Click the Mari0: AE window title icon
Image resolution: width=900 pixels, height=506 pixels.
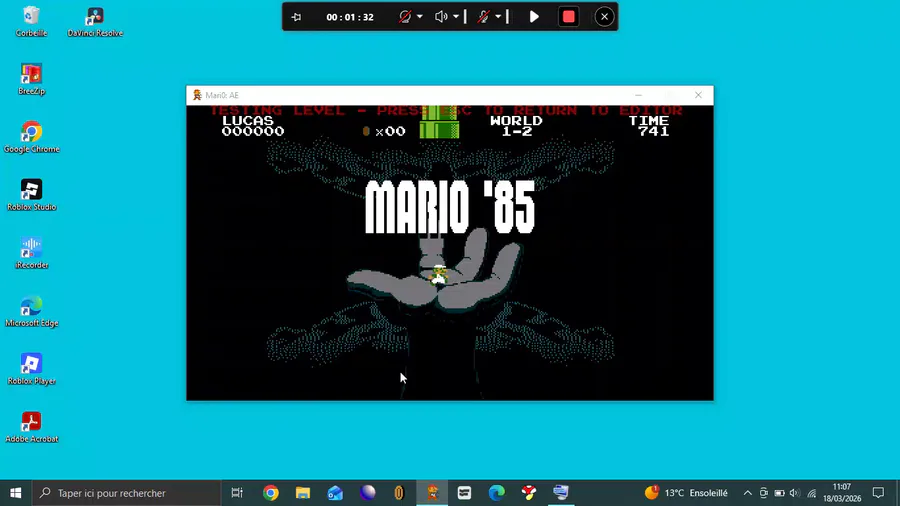click(197, 95)
